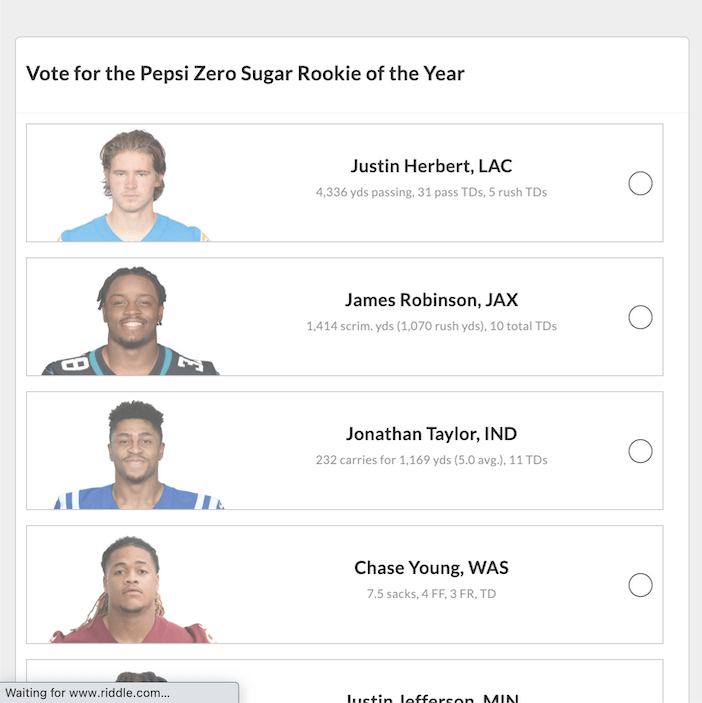Click Chase Young's player headshot
The width and height of the screenshot is (702, 703).
click(x=132, y=589)
